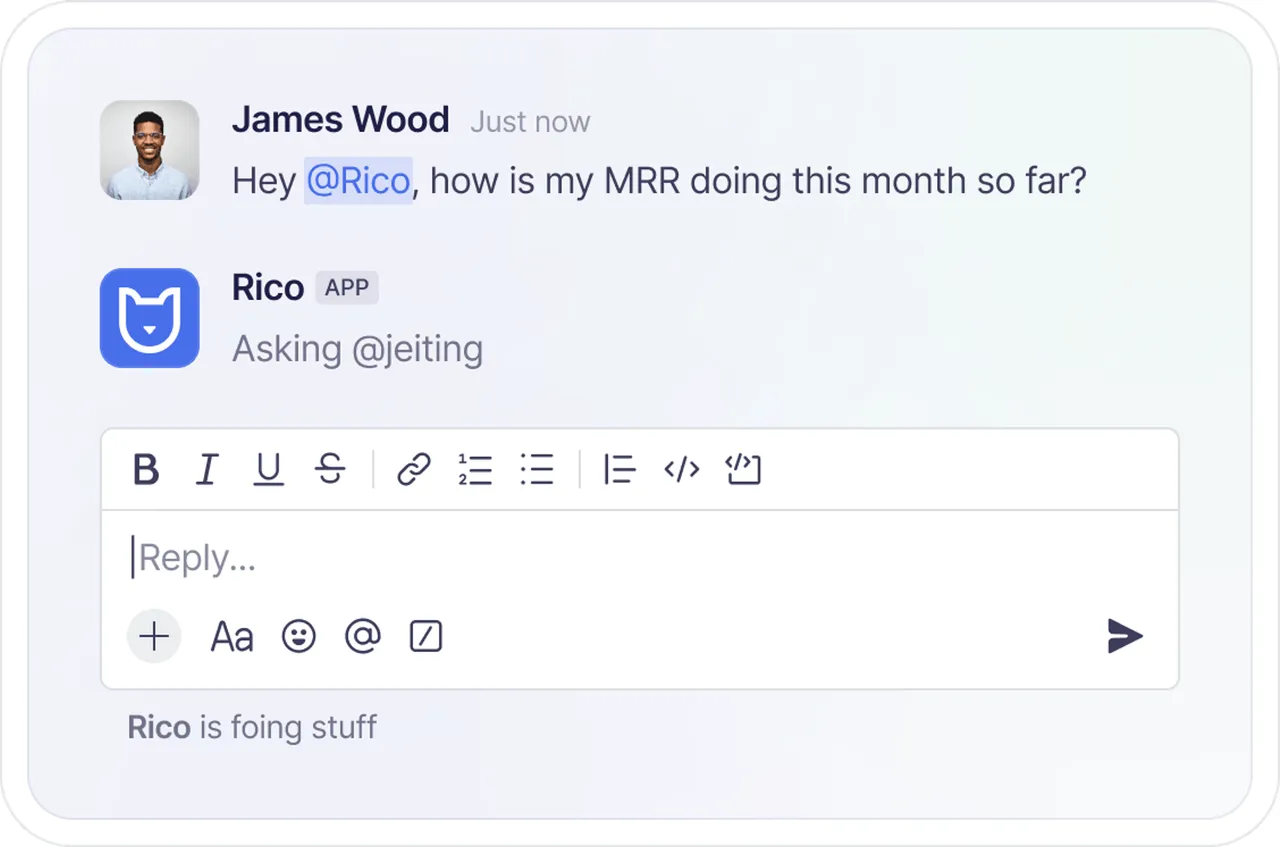The image size is (1280, 847).
Task: Apply blockquote formatting
Action: click(620, 469)
